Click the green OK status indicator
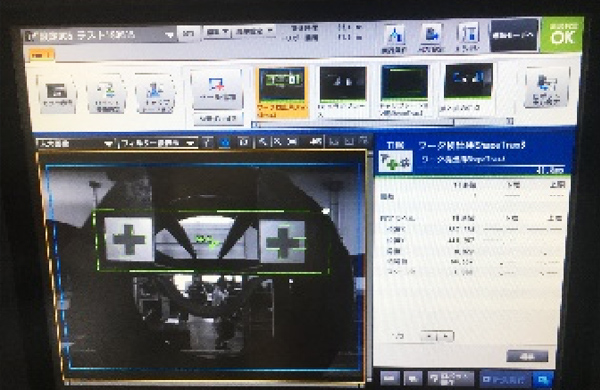Screen dimensions: 600x390 [562, 35]
